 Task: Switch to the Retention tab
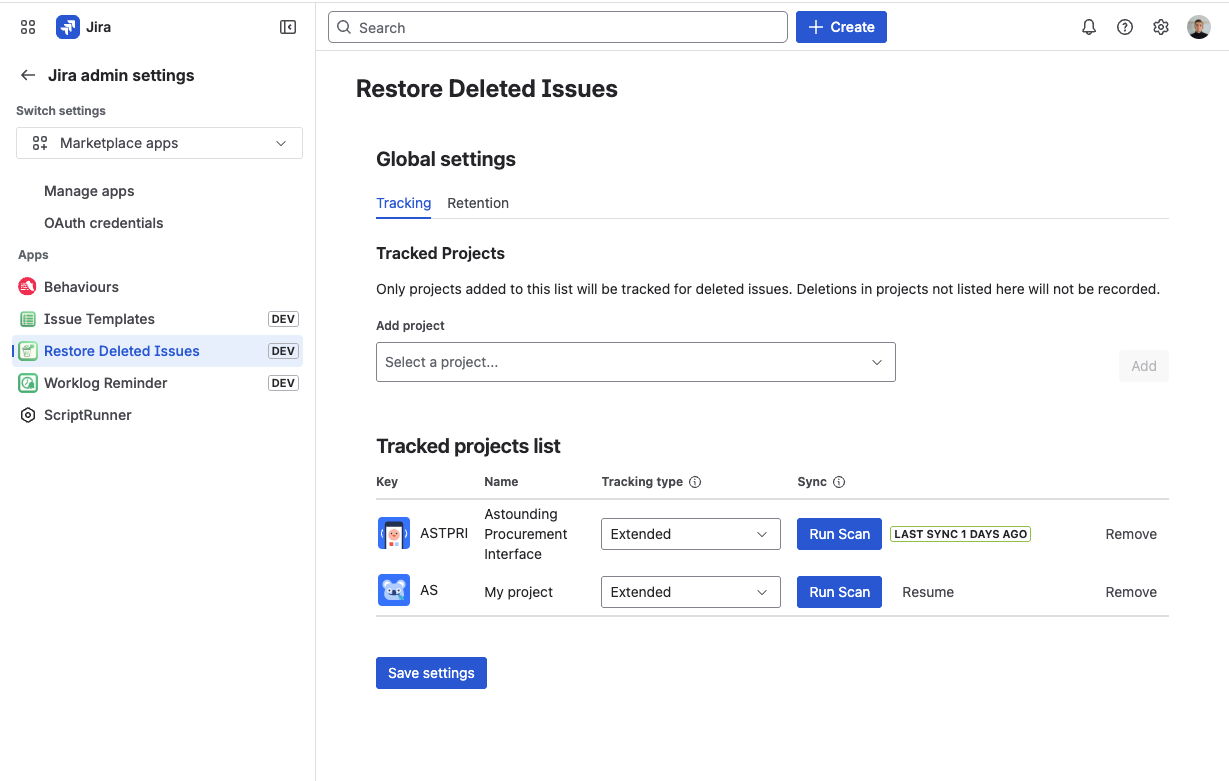[x=478, y=203]
